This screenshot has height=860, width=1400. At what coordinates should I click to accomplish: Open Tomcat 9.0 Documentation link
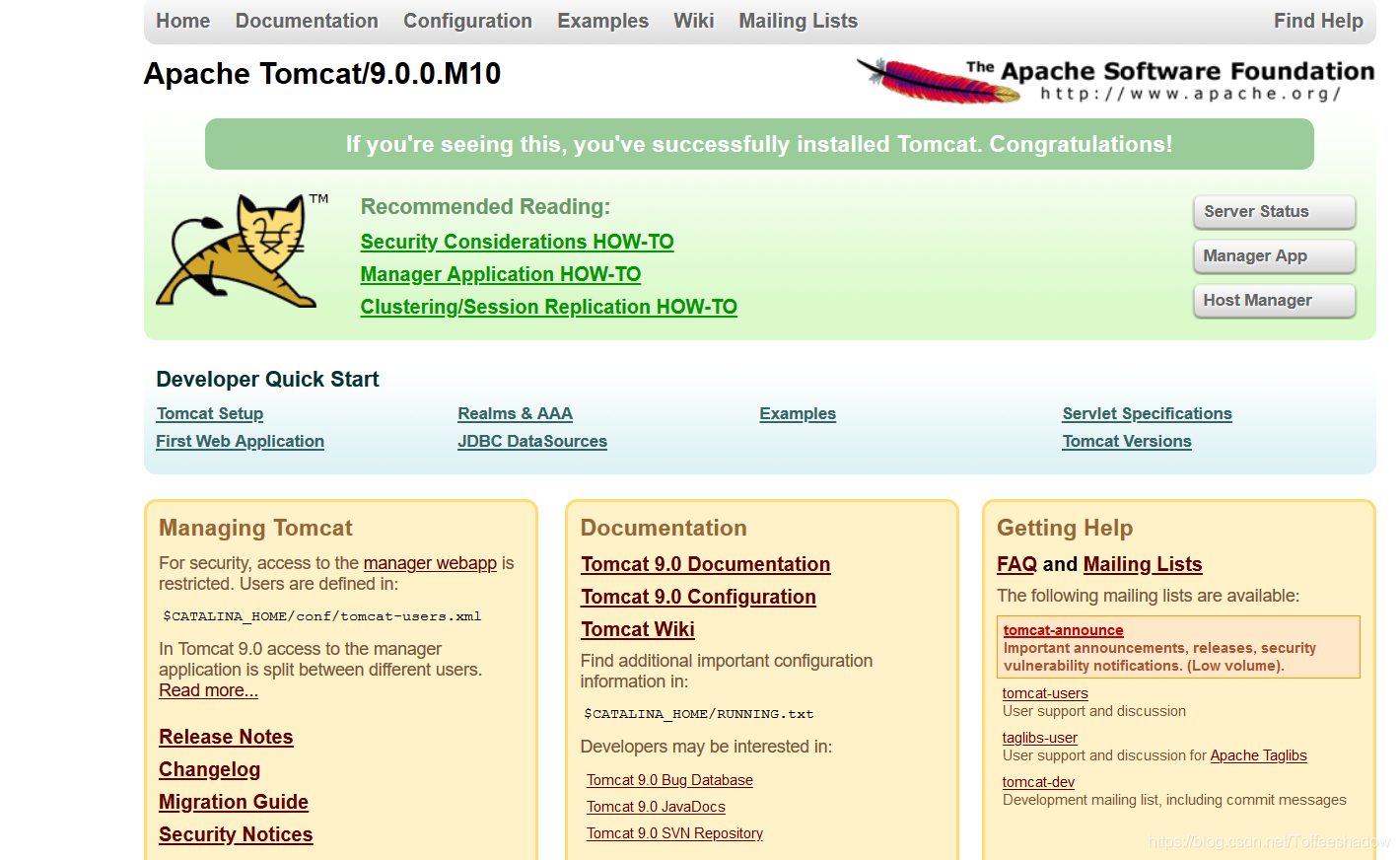coord(705,564)
